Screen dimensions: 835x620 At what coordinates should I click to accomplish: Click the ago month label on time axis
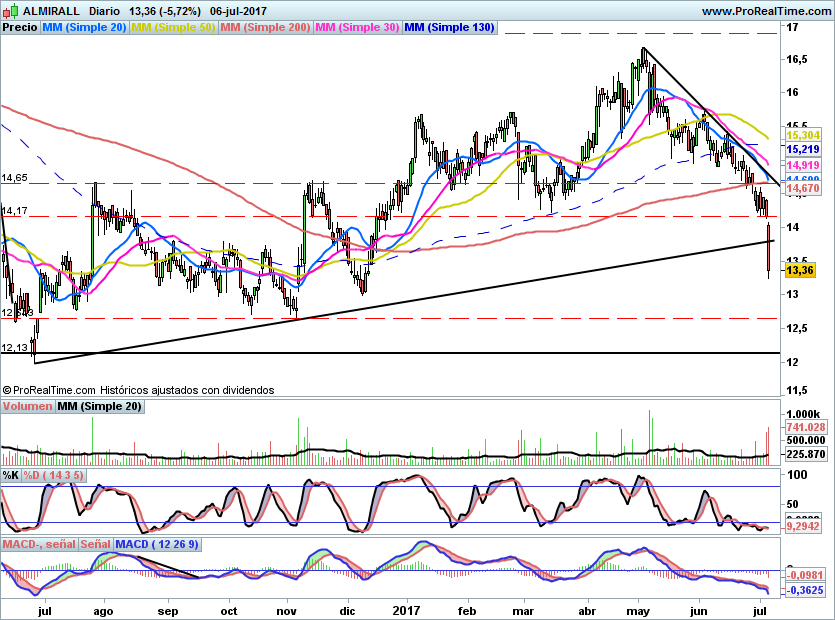click(103, 611)
